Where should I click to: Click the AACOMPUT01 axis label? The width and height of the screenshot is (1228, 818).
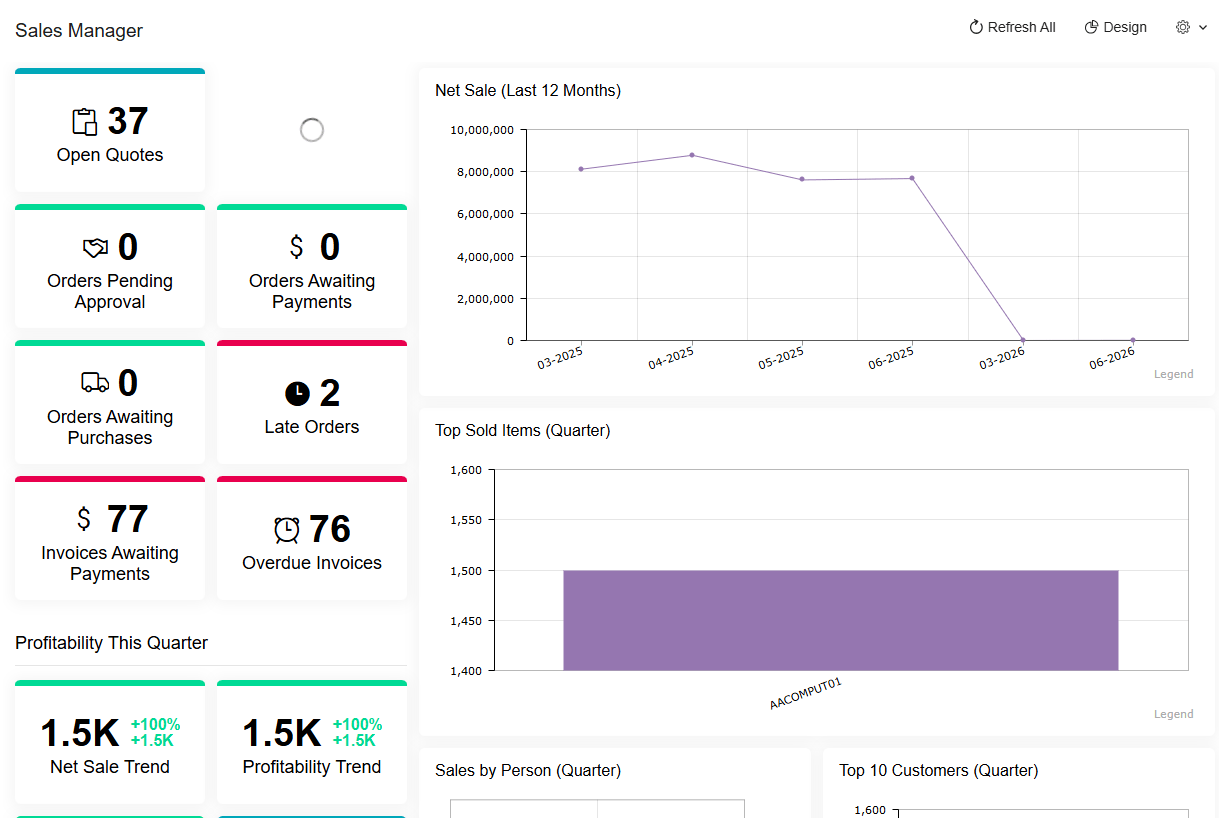pyautogui.click(x=806, y=693)
